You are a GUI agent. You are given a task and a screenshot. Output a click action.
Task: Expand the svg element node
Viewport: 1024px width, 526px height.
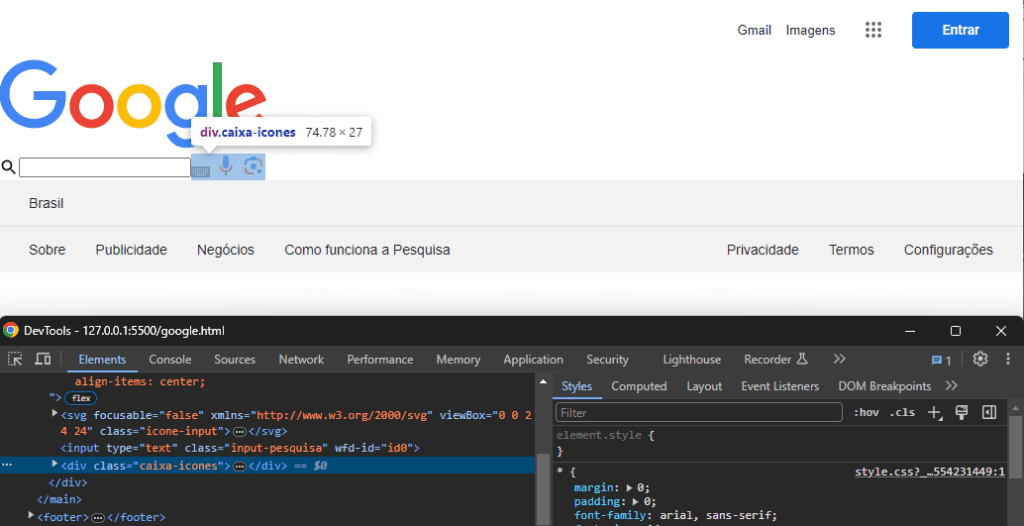[x=55, y=414]
